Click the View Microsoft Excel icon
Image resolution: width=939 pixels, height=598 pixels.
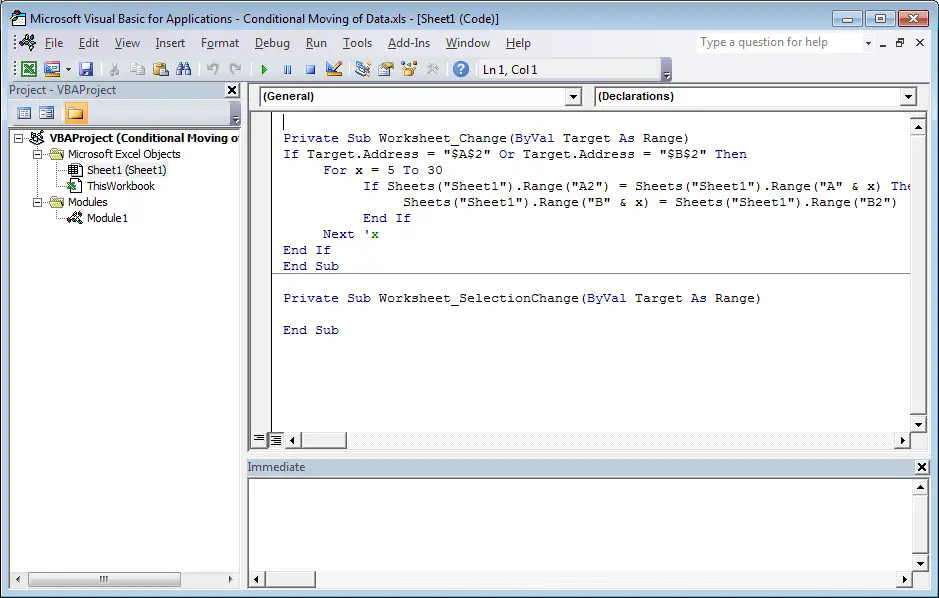click(x=28, y=69)
